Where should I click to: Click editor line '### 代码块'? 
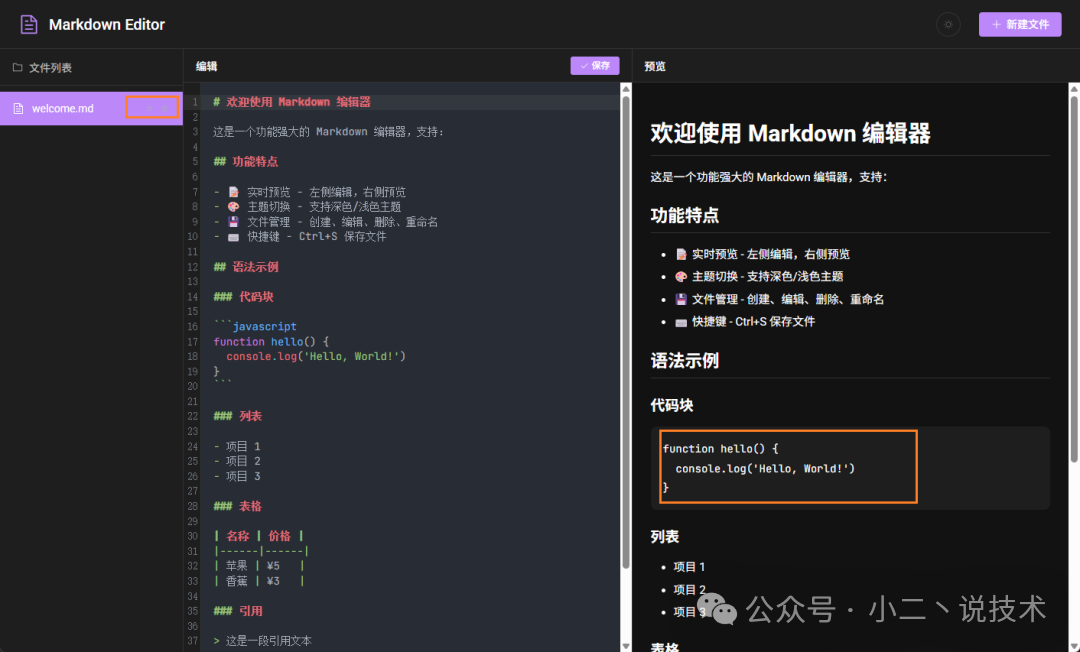(x=244, y=297)
